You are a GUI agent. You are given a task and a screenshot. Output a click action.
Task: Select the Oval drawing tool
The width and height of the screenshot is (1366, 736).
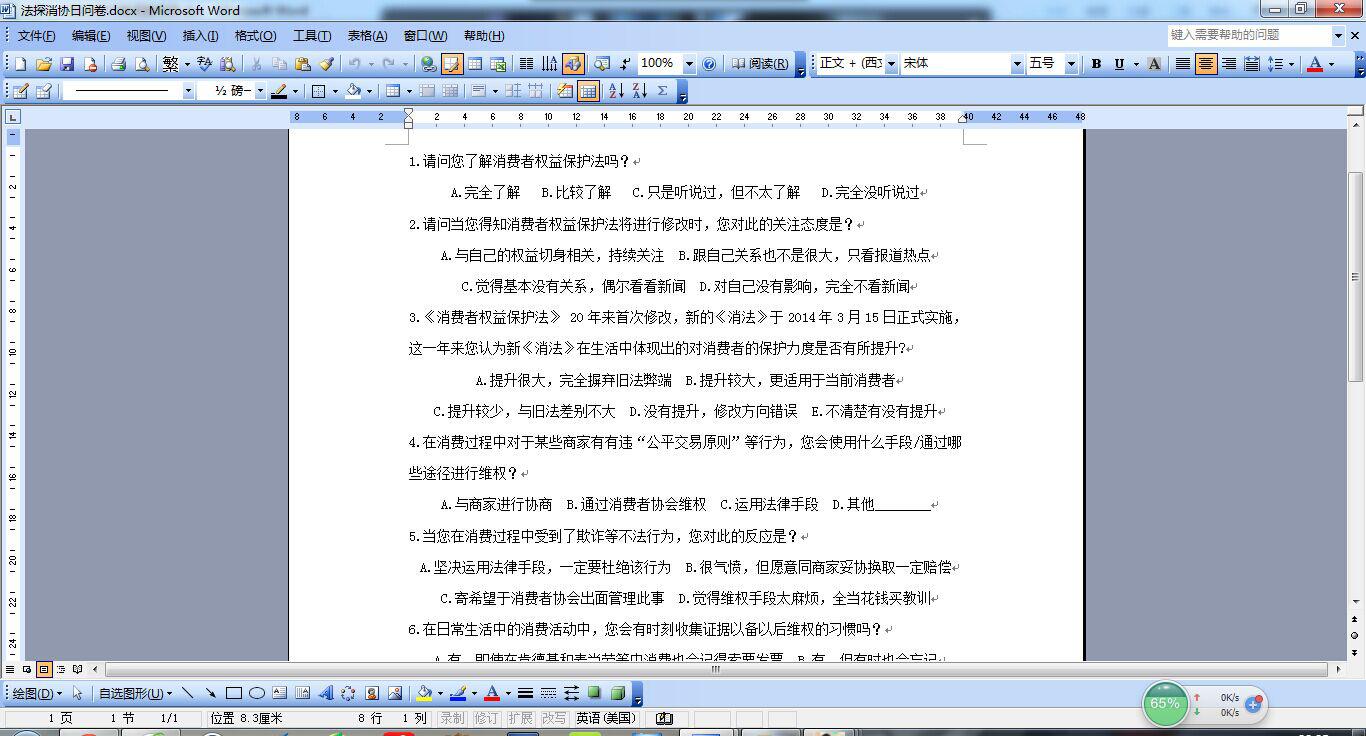257,693
